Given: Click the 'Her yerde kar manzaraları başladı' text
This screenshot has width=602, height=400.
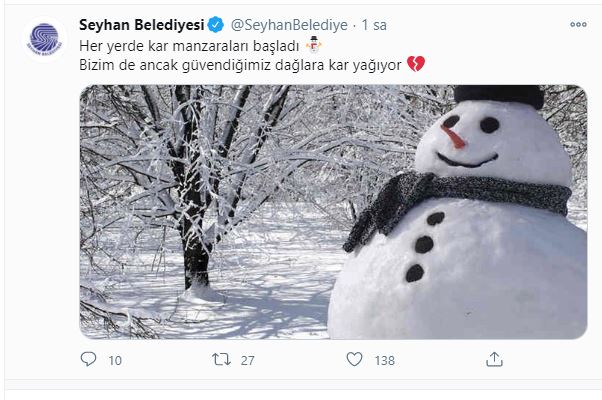Looking at the screenshot, I should point(189,46).
